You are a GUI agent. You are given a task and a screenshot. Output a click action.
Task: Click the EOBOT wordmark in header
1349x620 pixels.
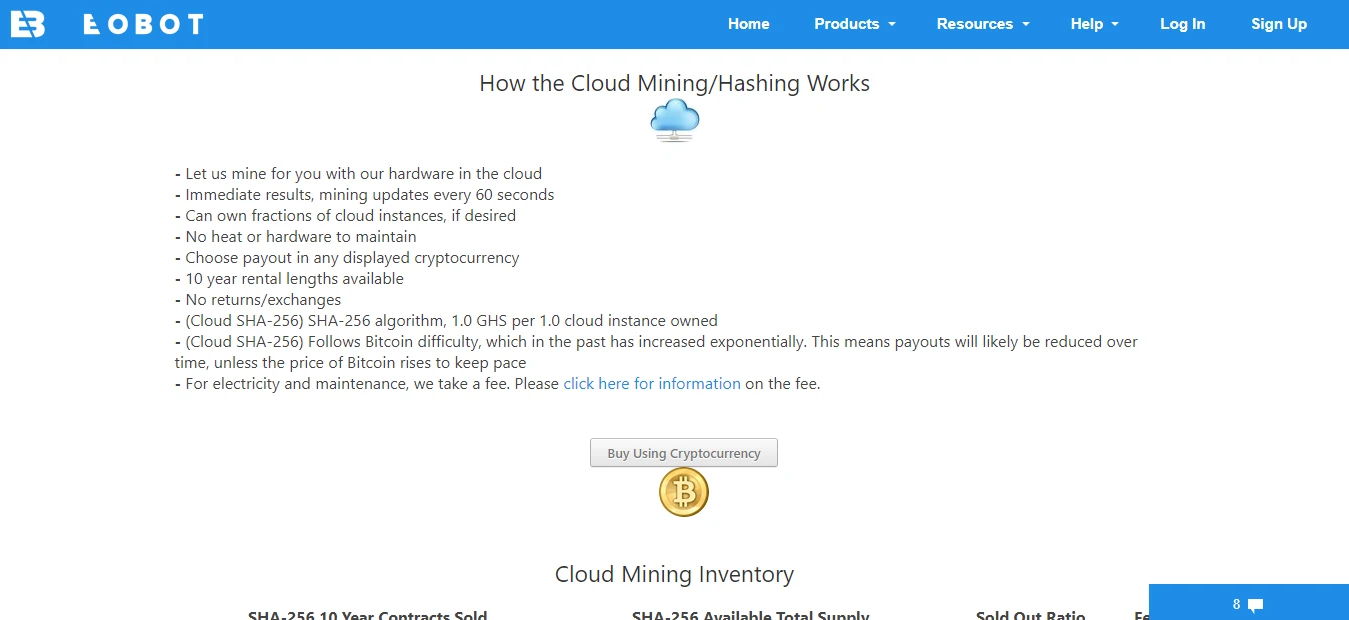(x=144, y=24)
